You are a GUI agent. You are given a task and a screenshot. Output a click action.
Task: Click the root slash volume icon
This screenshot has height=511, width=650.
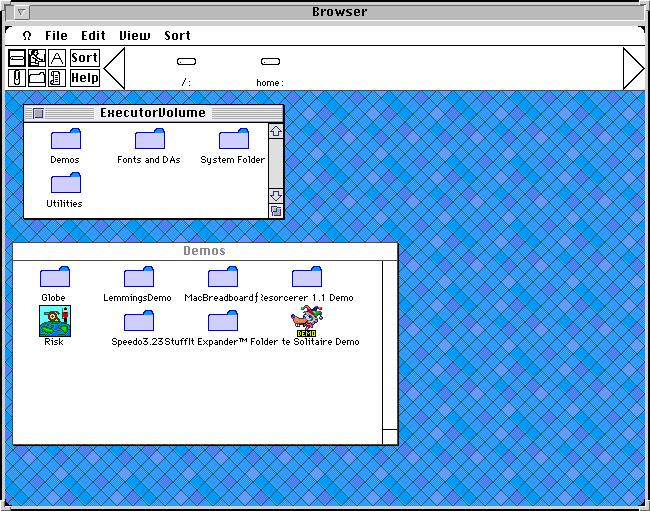click(186, 62)
